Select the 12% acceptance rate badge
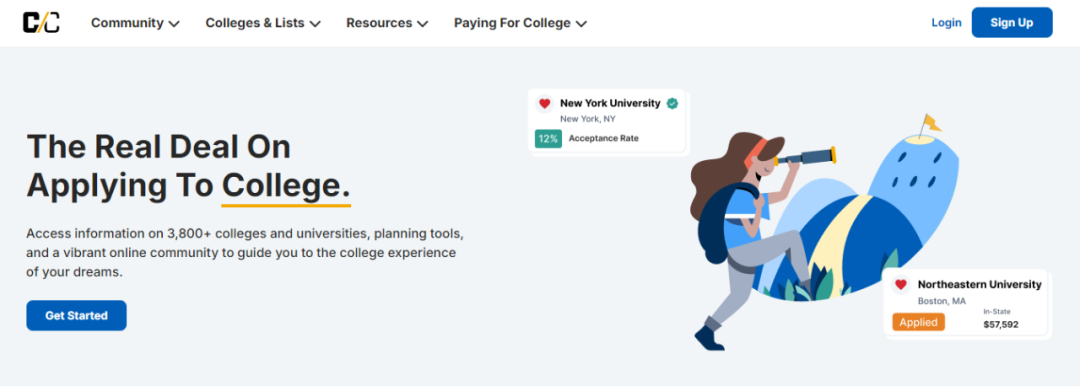Image resolution: width=1080 pixels, height=386 pixels. pyautogui.click(x=548, y=139)
